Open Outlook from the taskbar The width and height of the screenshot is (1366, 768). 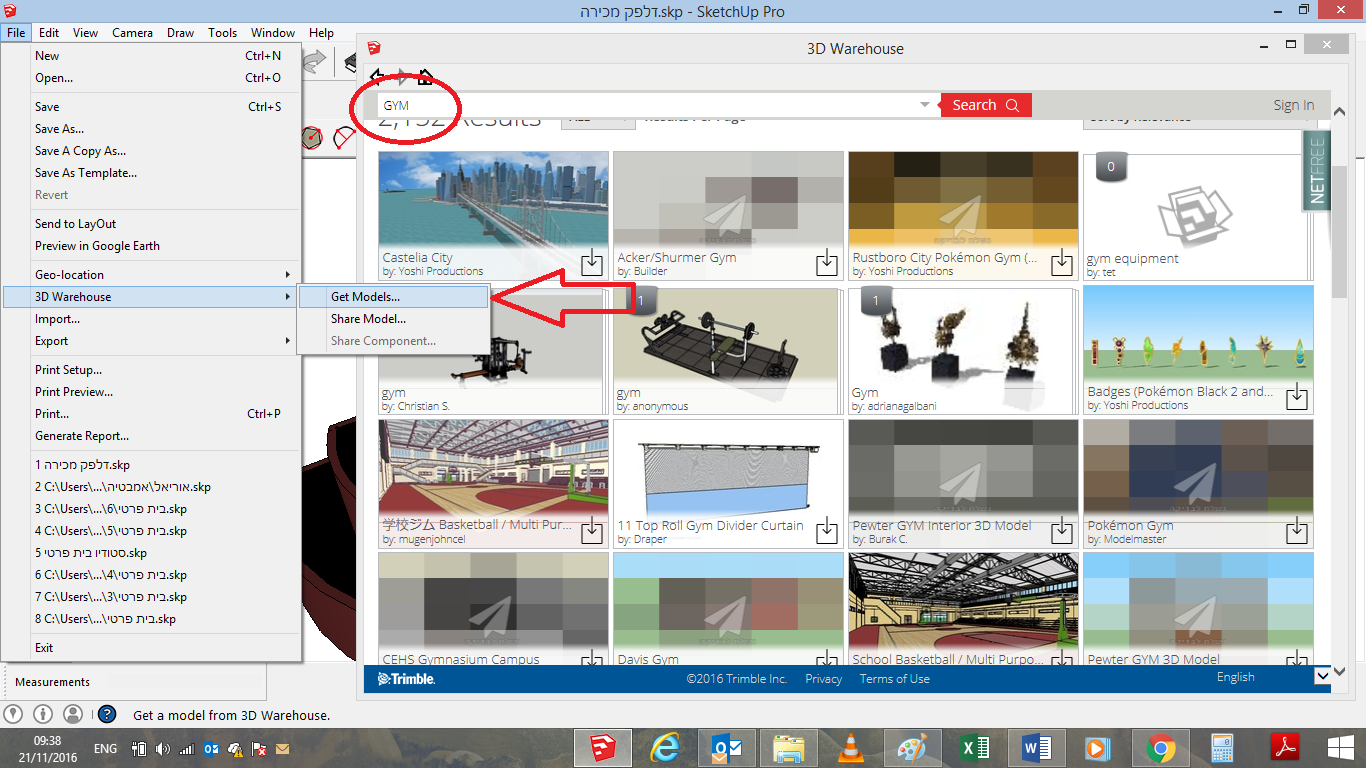727,748
